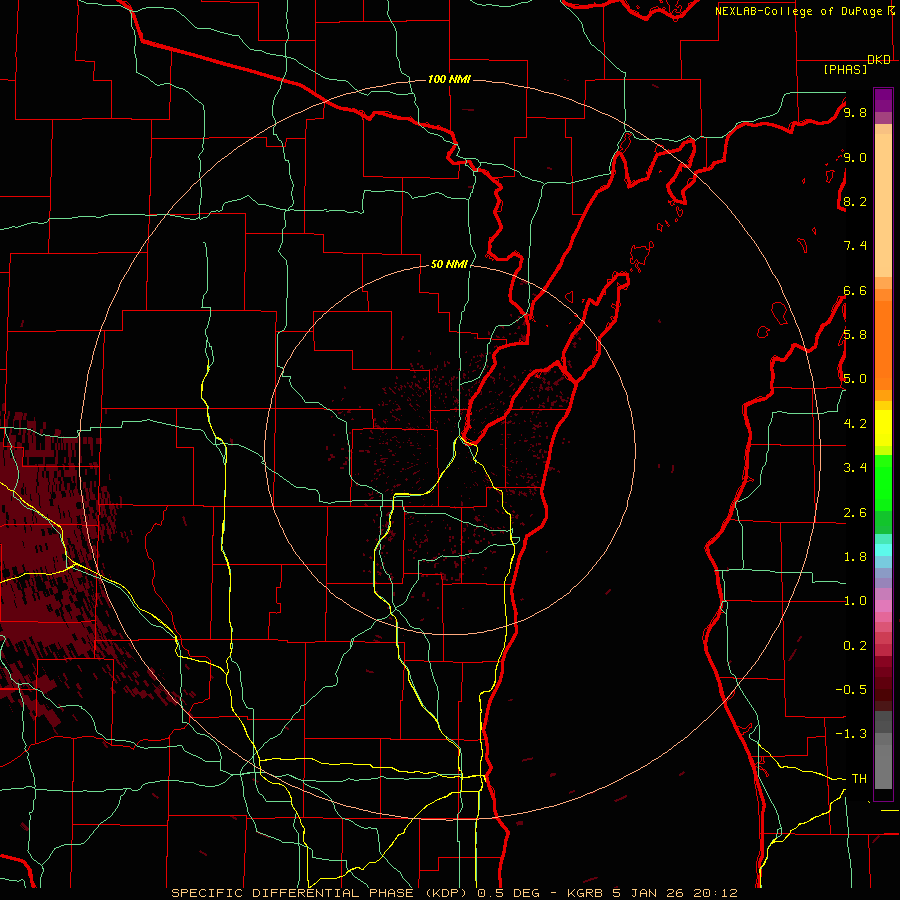Click the bright green segment of the color bar
The width and height of the screenshot is (900, 900).
(x=883, y=483)
